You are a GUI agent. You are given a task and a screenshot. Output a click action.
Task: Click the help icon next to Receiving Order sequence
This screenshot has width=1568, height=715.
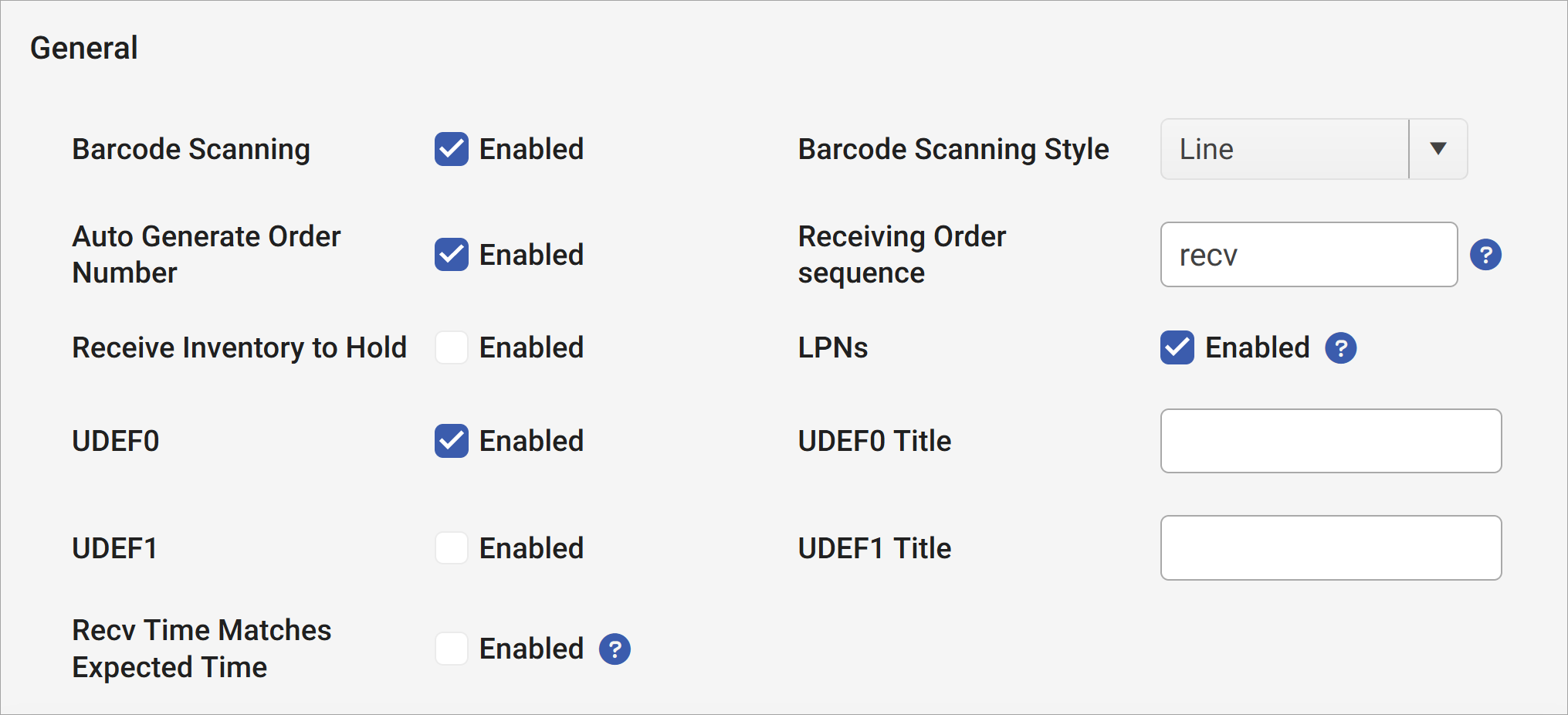pos(1485,254)
